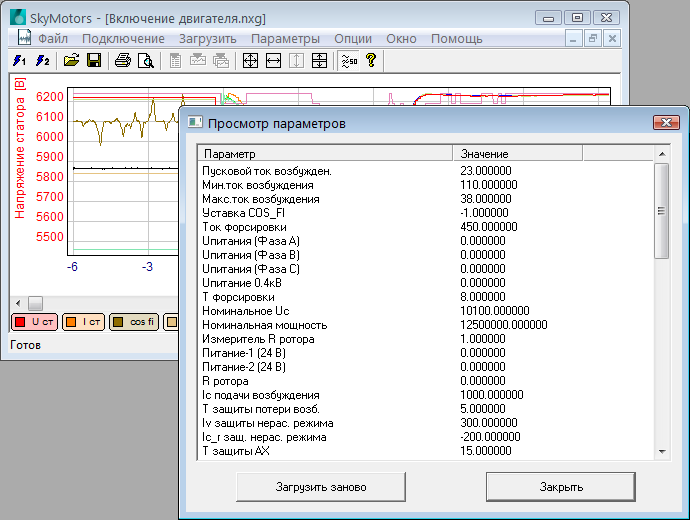Click the 50 Hz wave filter icon
The width and height of the screenshot is (690, 520).
pos(348,61)
